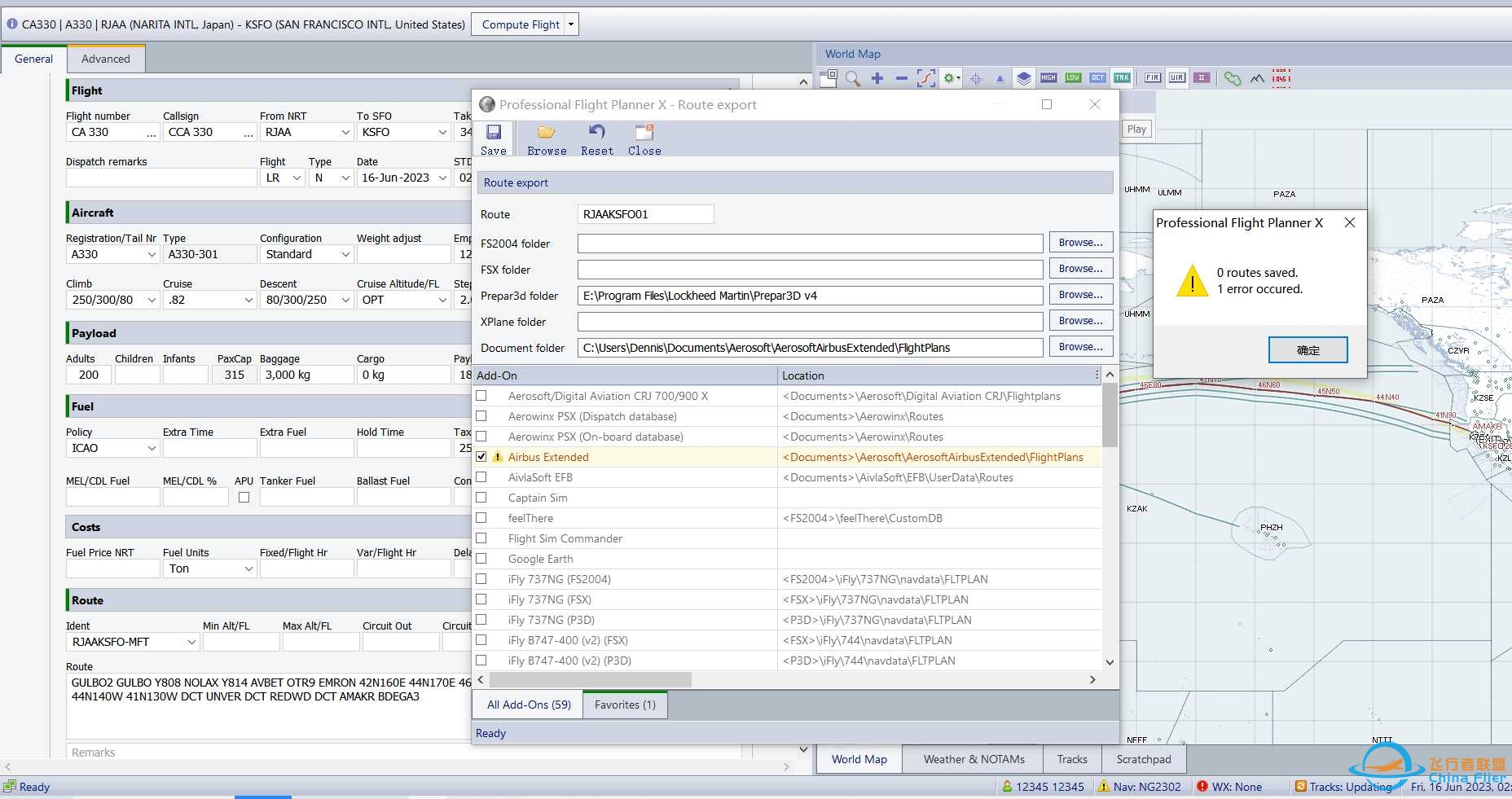The width and height of the screenshot is (1512, 799).
Task: Click the Compute Flight button
Action: (x=521, y=24)
